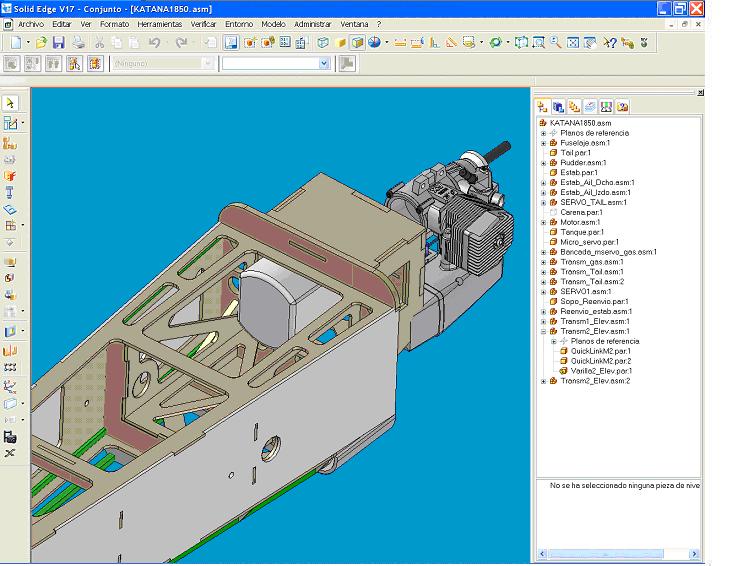Screen dimensions: 735x566
Task: Select hidden part Carena.par:1 in tree
Action: point(580,212)
